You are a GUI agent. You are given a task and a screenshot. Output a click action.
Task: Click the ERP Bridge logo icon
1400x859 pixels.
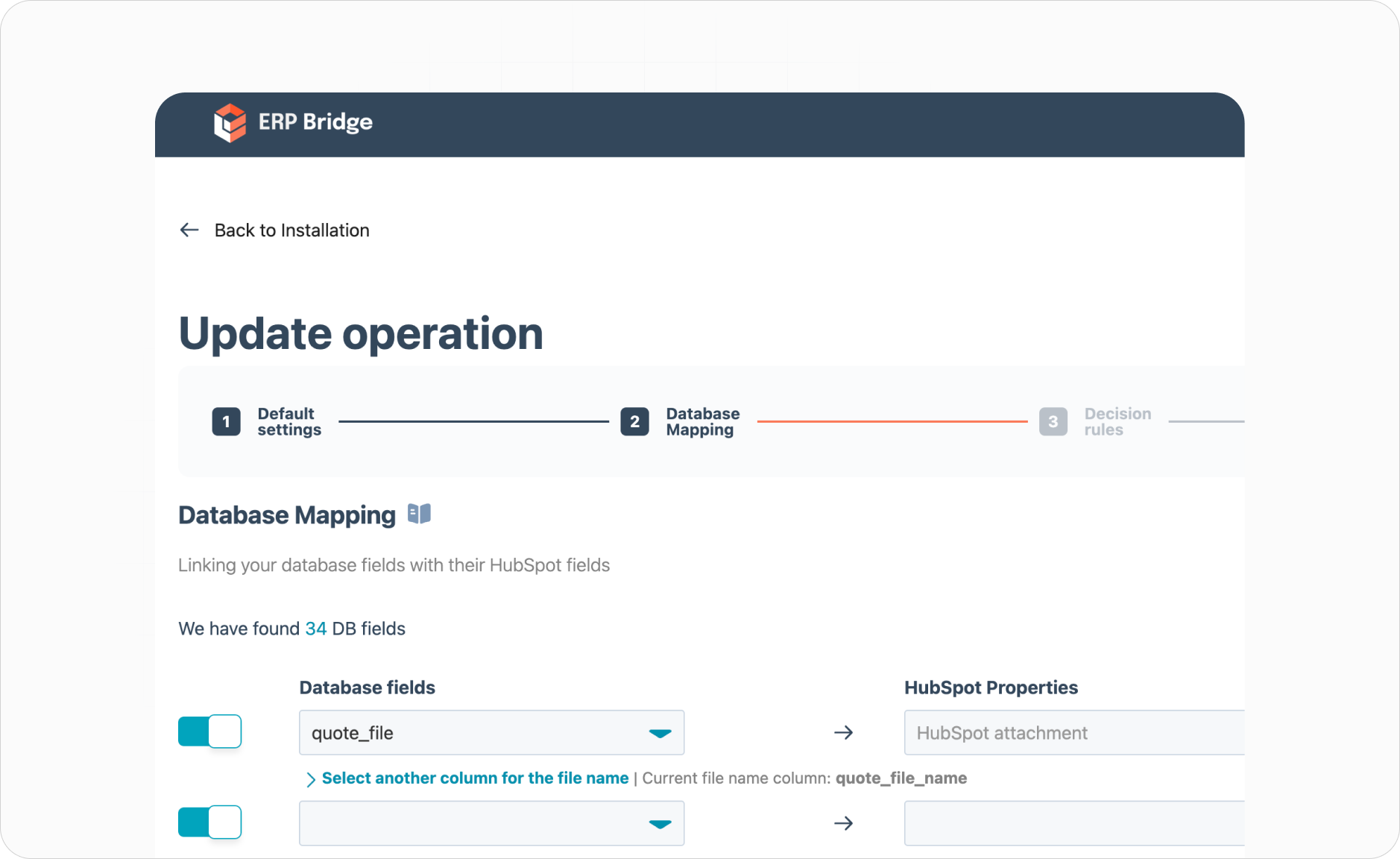[x=230, y=122]
